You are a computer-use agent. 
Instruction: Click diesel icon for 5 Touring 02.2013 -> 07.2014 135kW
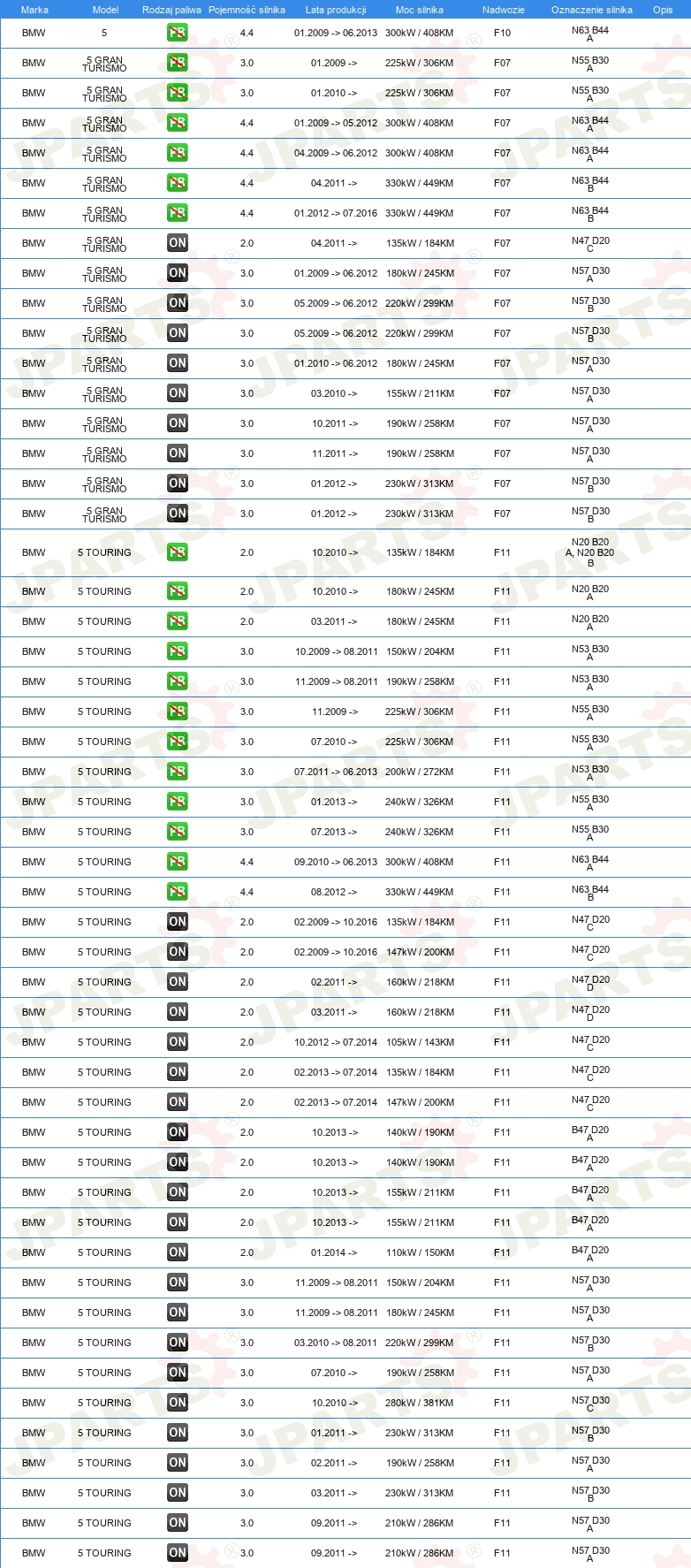pos(177,1072)
